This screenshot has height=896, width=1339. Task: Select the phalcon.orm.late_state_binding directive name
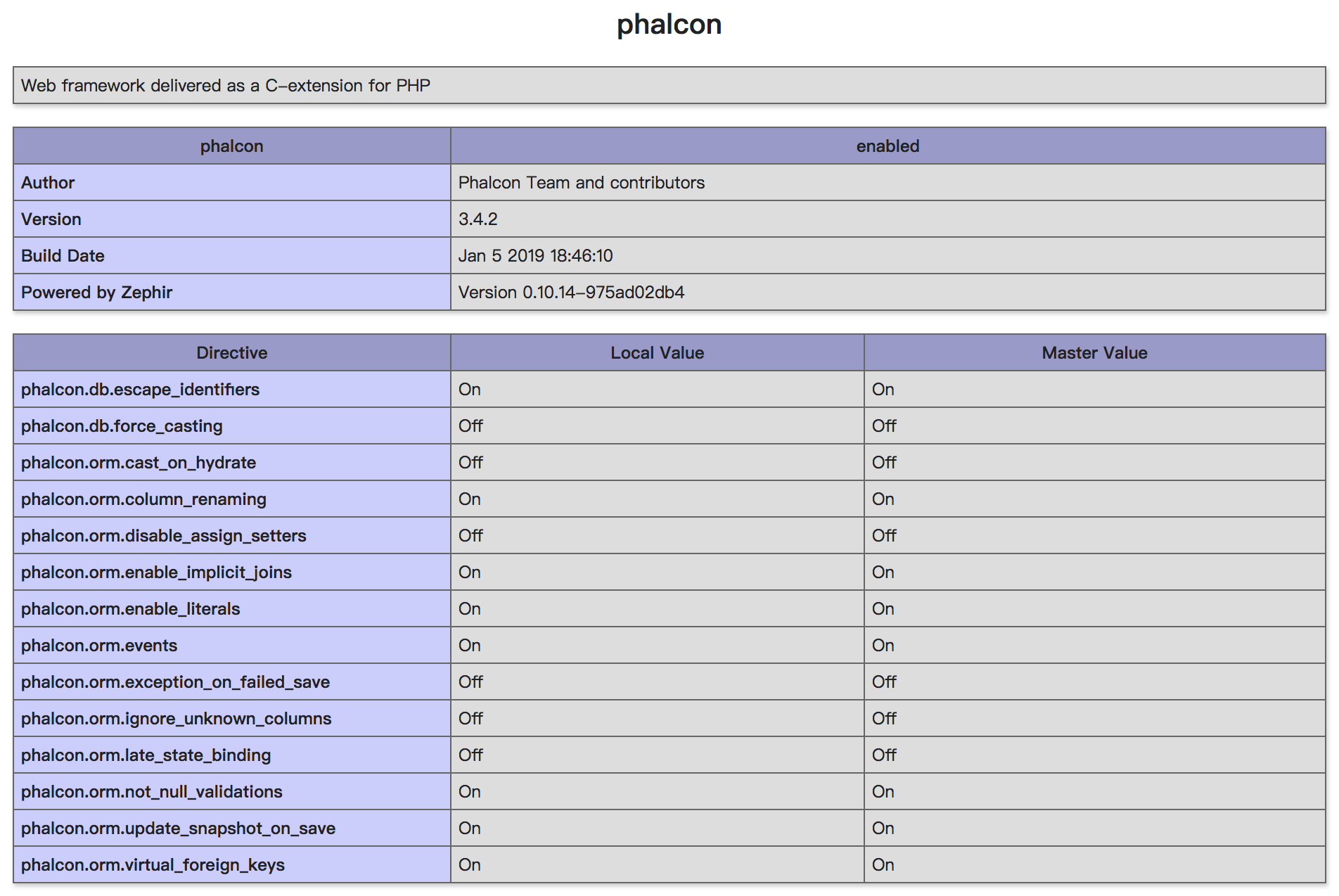tap(146, 755)
